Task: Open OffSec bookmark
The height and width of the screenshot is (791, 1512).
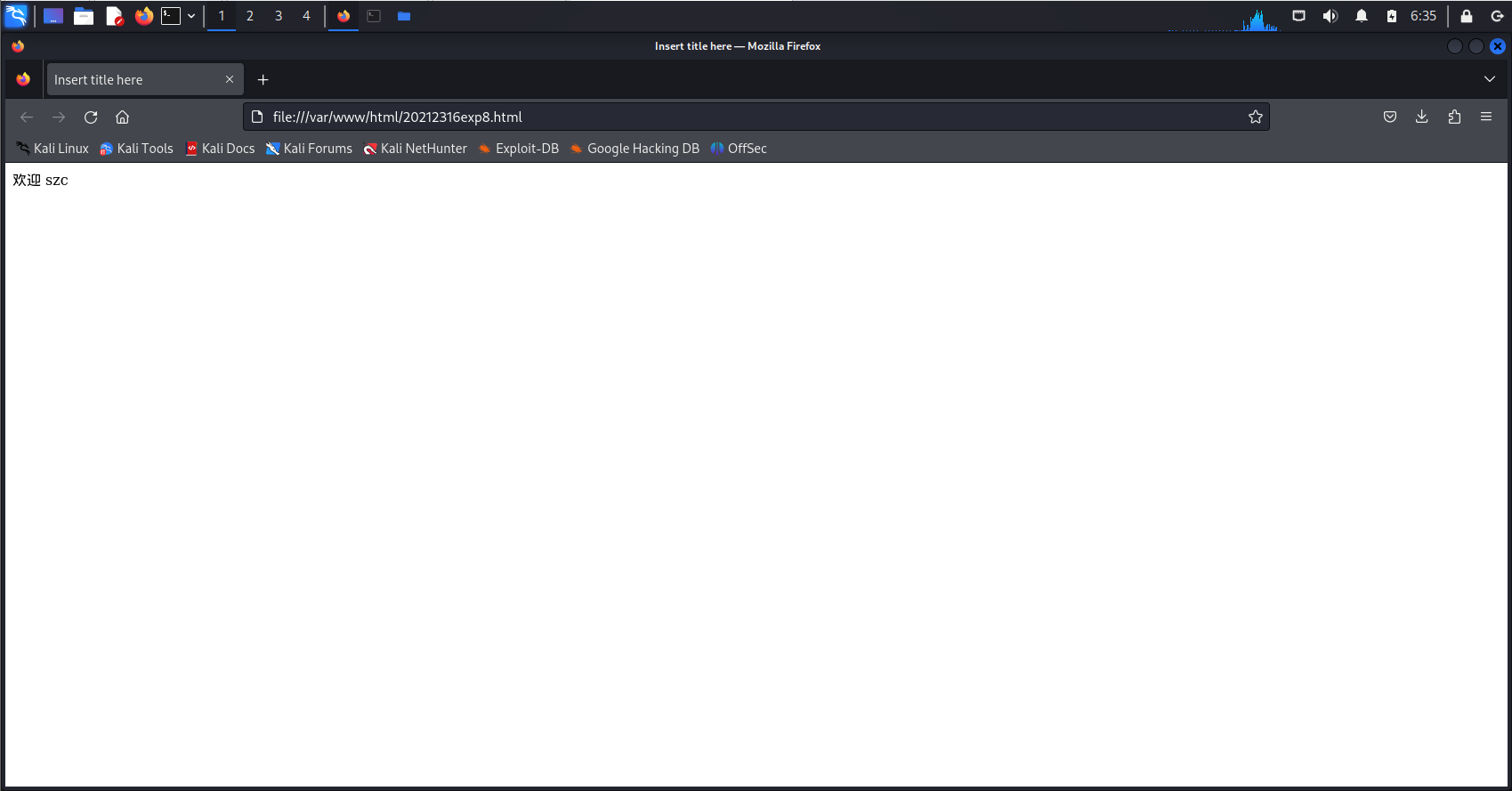Action: click(x=739, y=149)
